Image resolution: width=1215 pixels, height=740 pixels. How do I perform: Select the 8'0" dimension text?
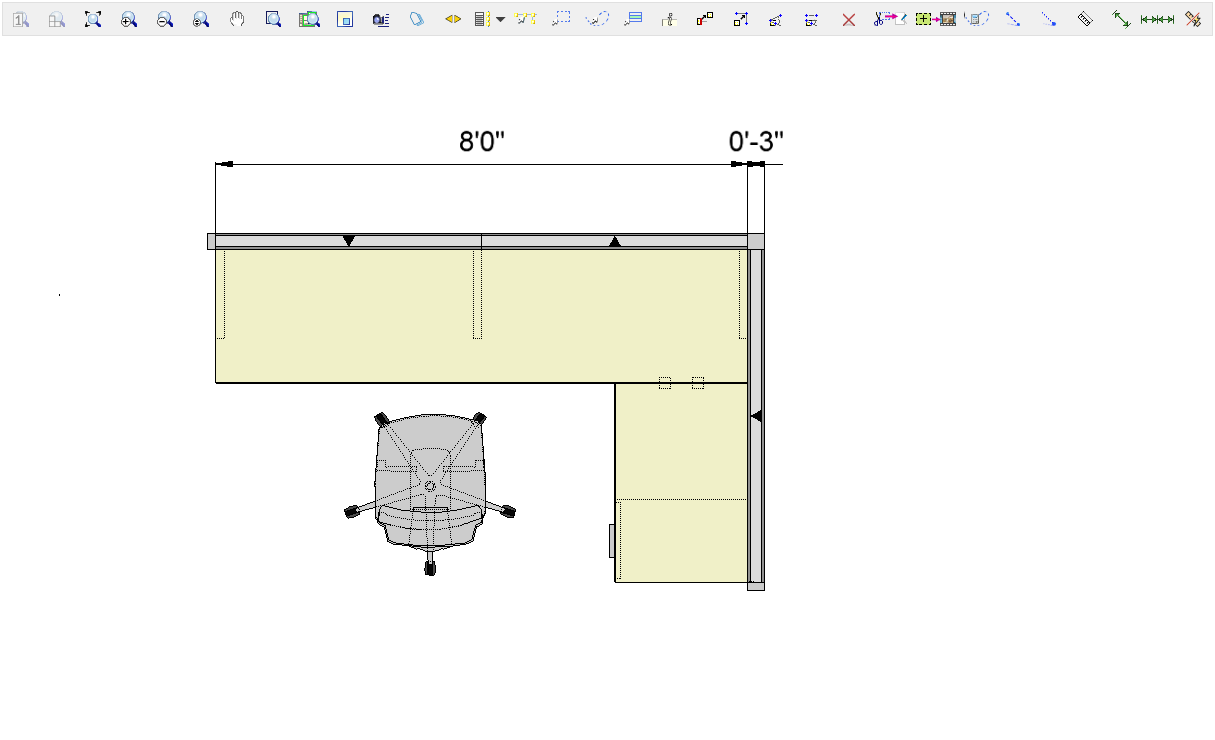click(x=482, y=142)
